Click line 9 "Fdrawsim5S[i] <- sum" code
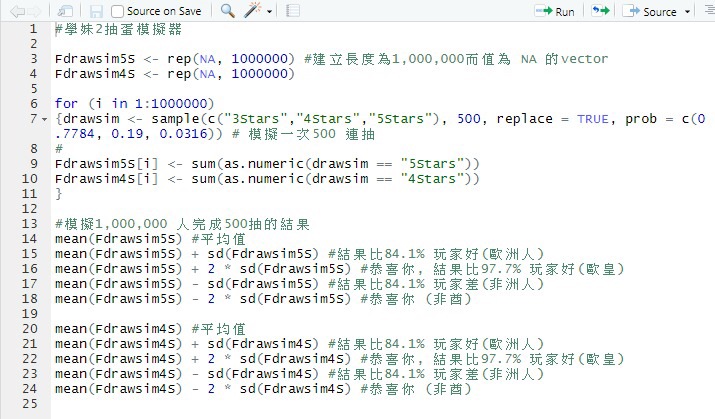This screenshot has width=715, height=419. (135, 164)
